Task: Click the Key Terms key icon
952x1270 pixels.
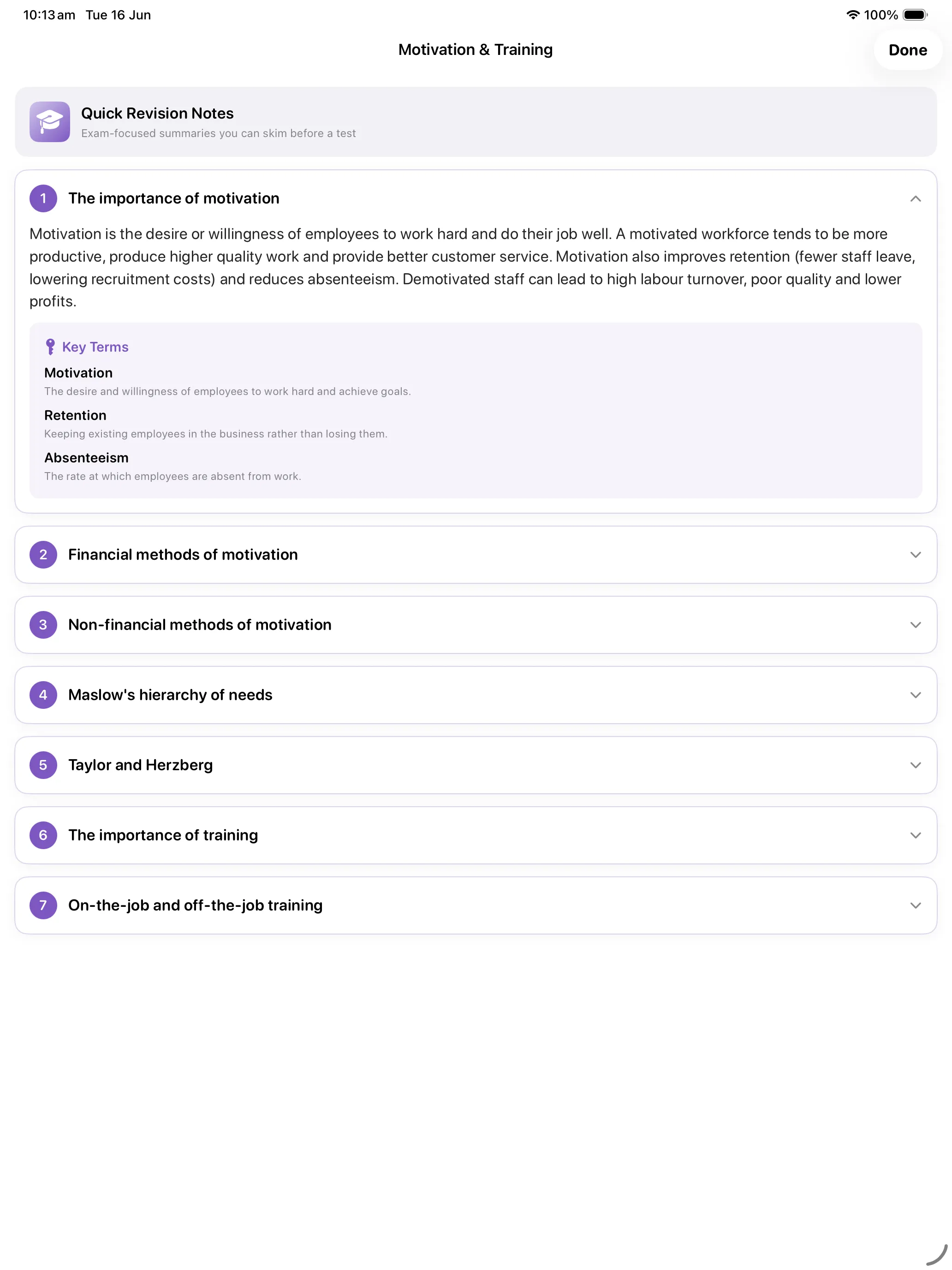Action: point(50,347)
